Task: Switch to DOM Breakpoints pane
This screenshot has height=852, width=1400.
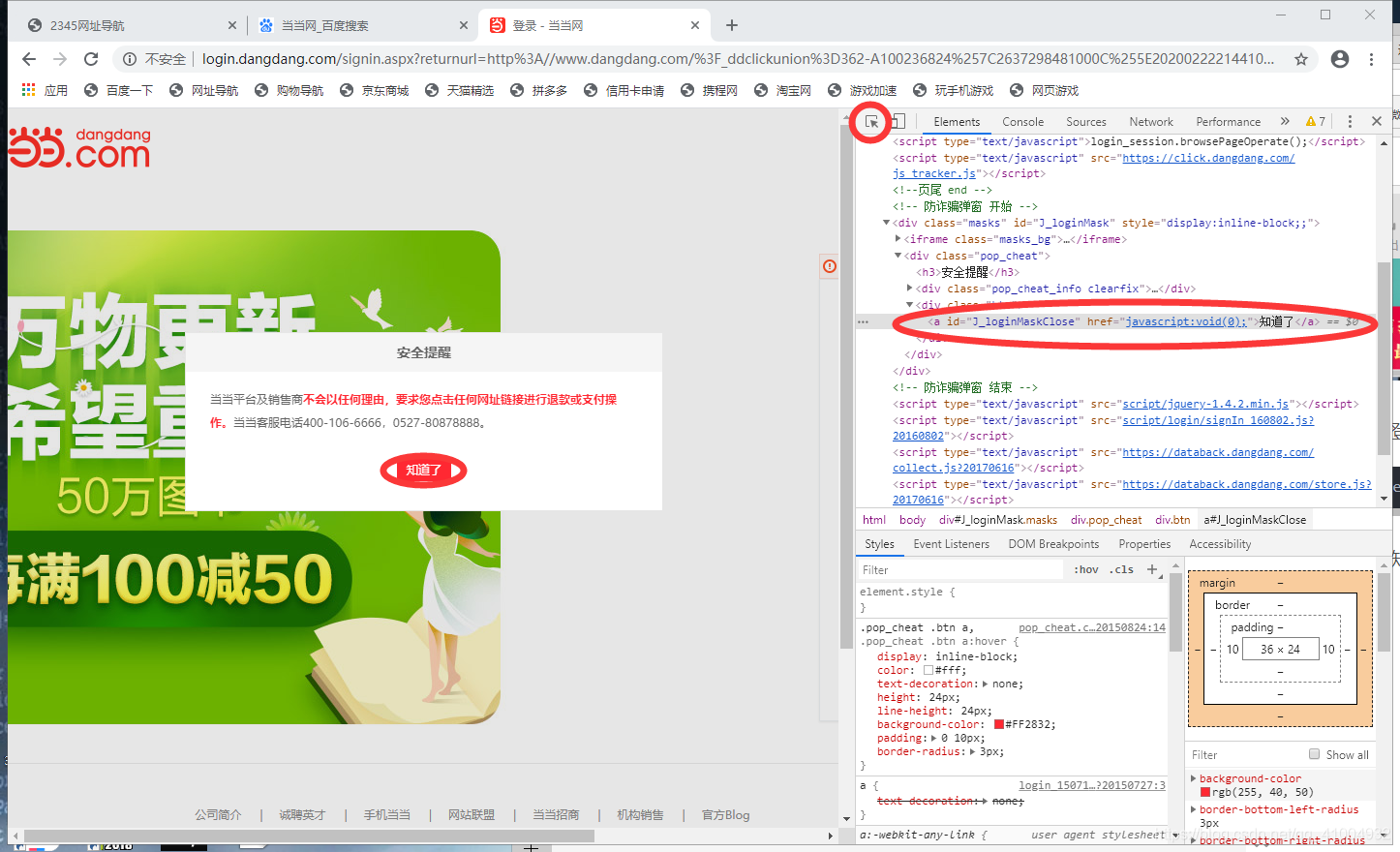Action: 1053,544
